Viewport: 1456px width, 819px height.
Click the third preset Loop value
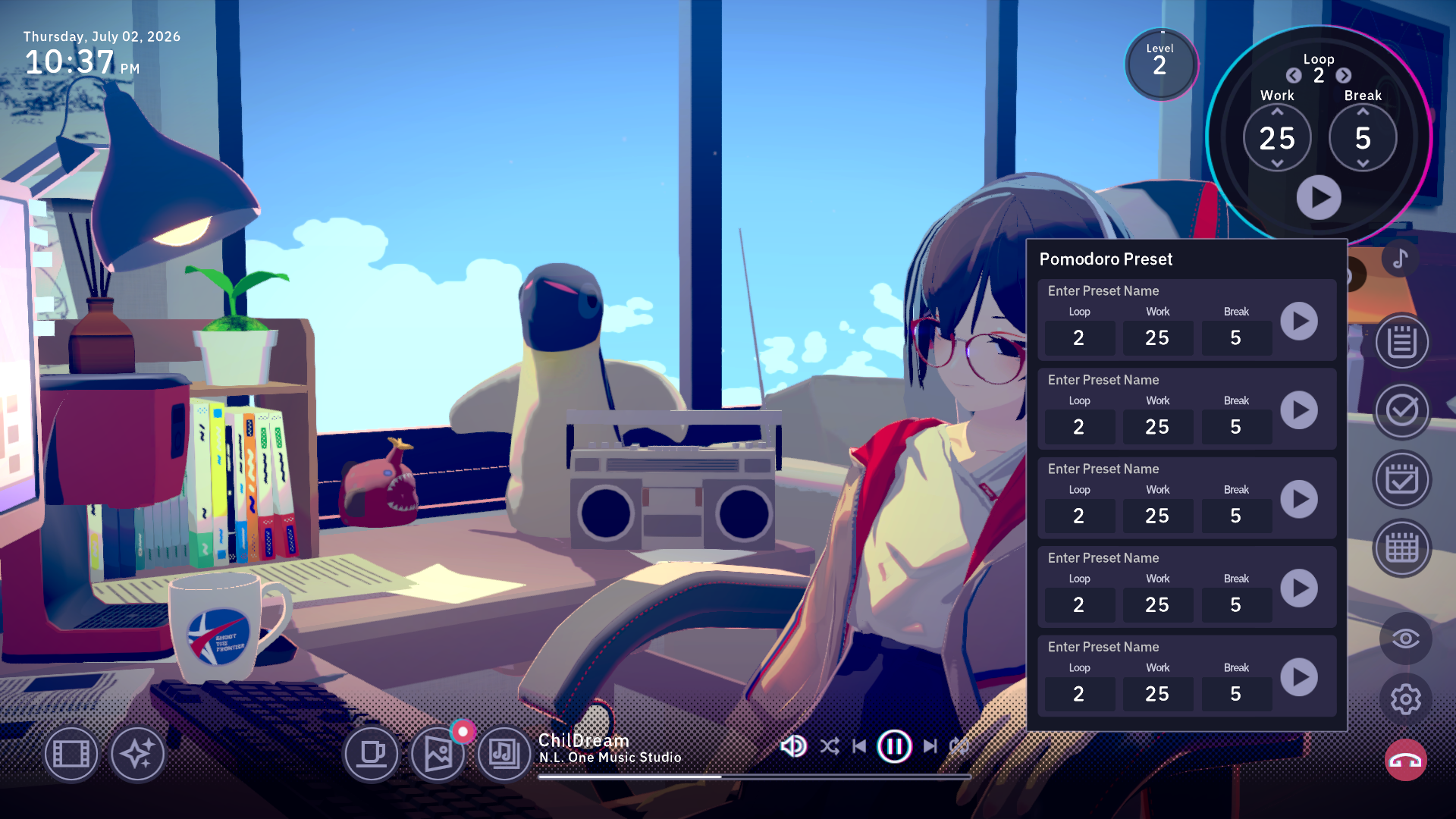[1079, 516]
